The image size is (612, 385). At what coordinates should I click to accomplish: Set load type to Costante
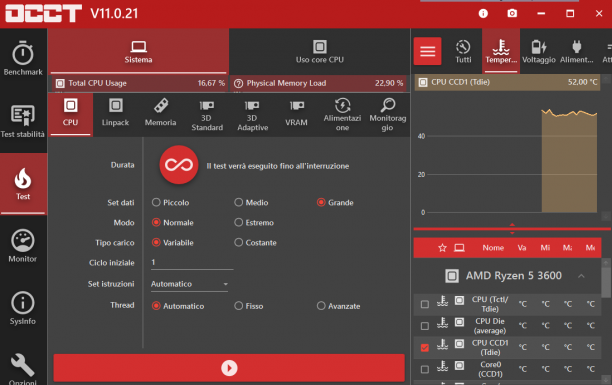(255, 242)
